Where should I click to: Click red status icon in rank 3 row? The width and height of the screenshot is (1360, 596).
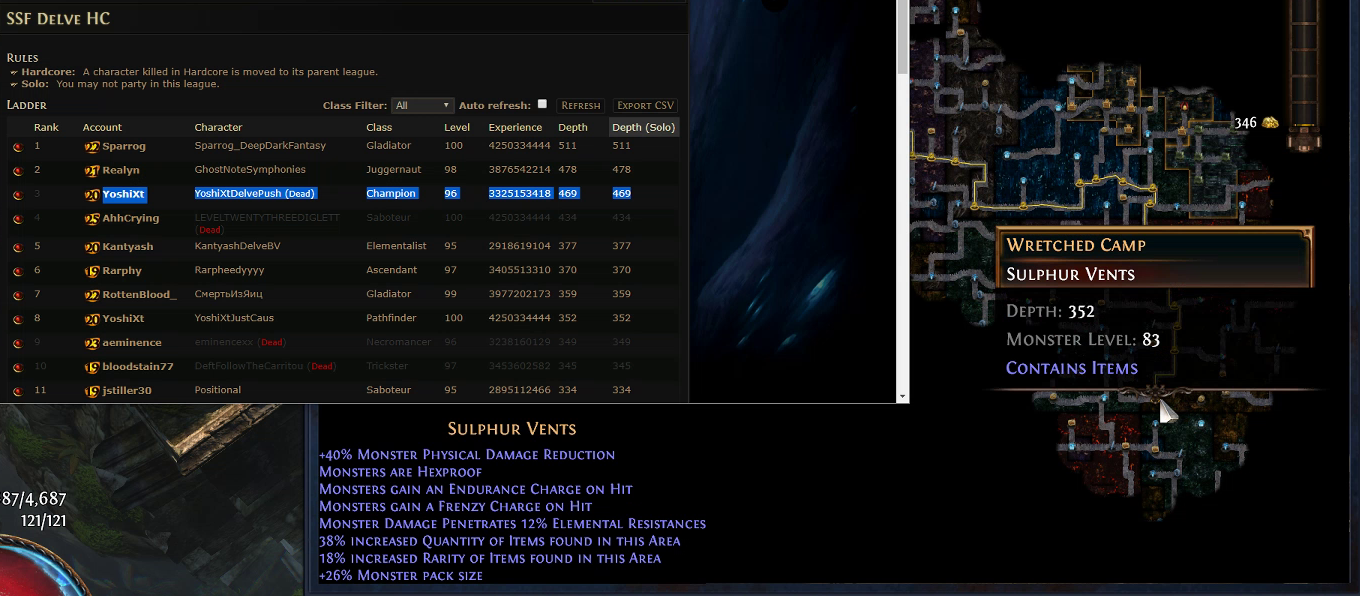pos(17,195)
